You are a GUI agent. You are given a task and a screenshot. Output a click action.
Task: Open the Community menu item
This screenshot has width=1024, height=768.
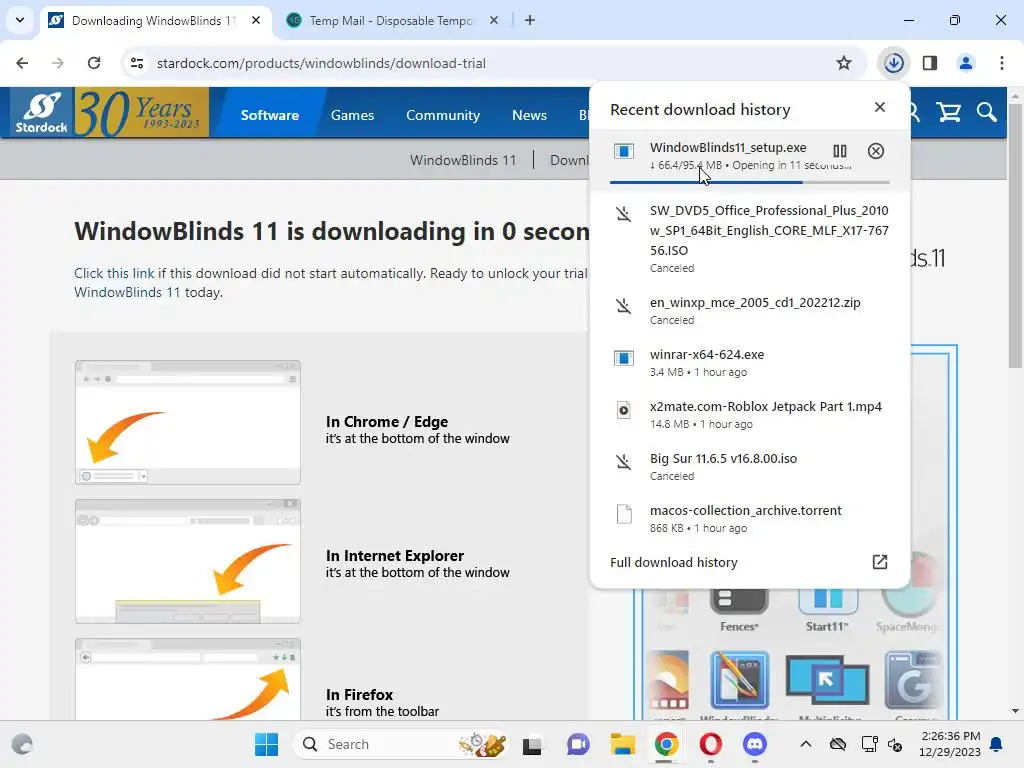click(x=443, y=115)
